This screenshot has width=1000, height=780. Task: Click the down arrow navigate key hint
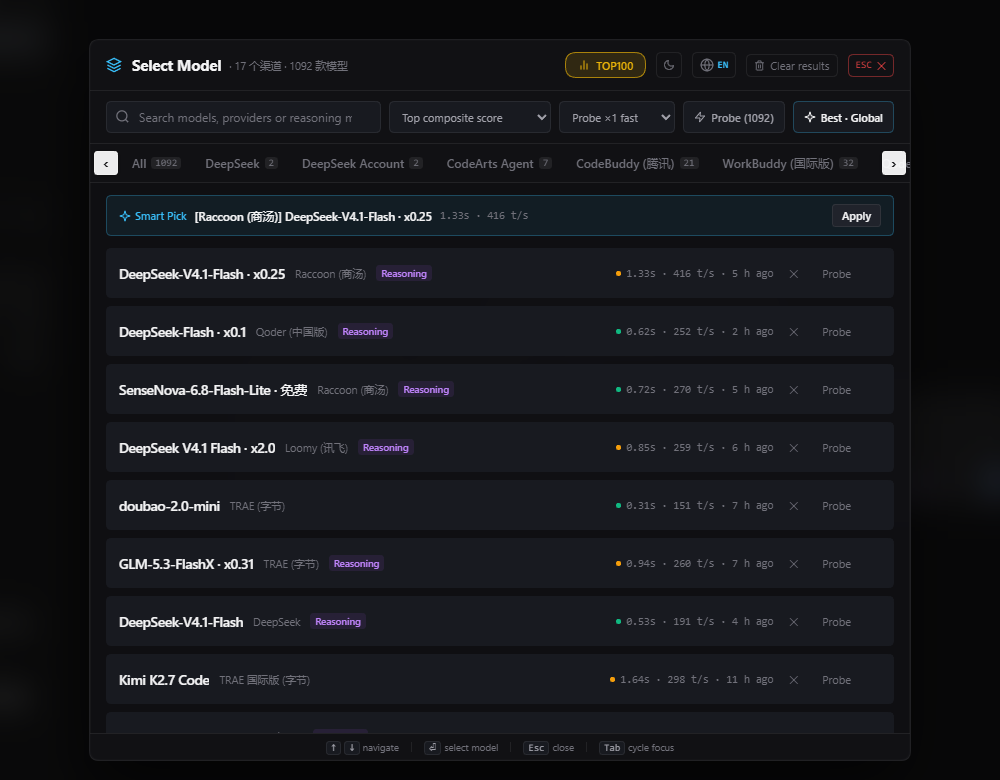[351, 747]
